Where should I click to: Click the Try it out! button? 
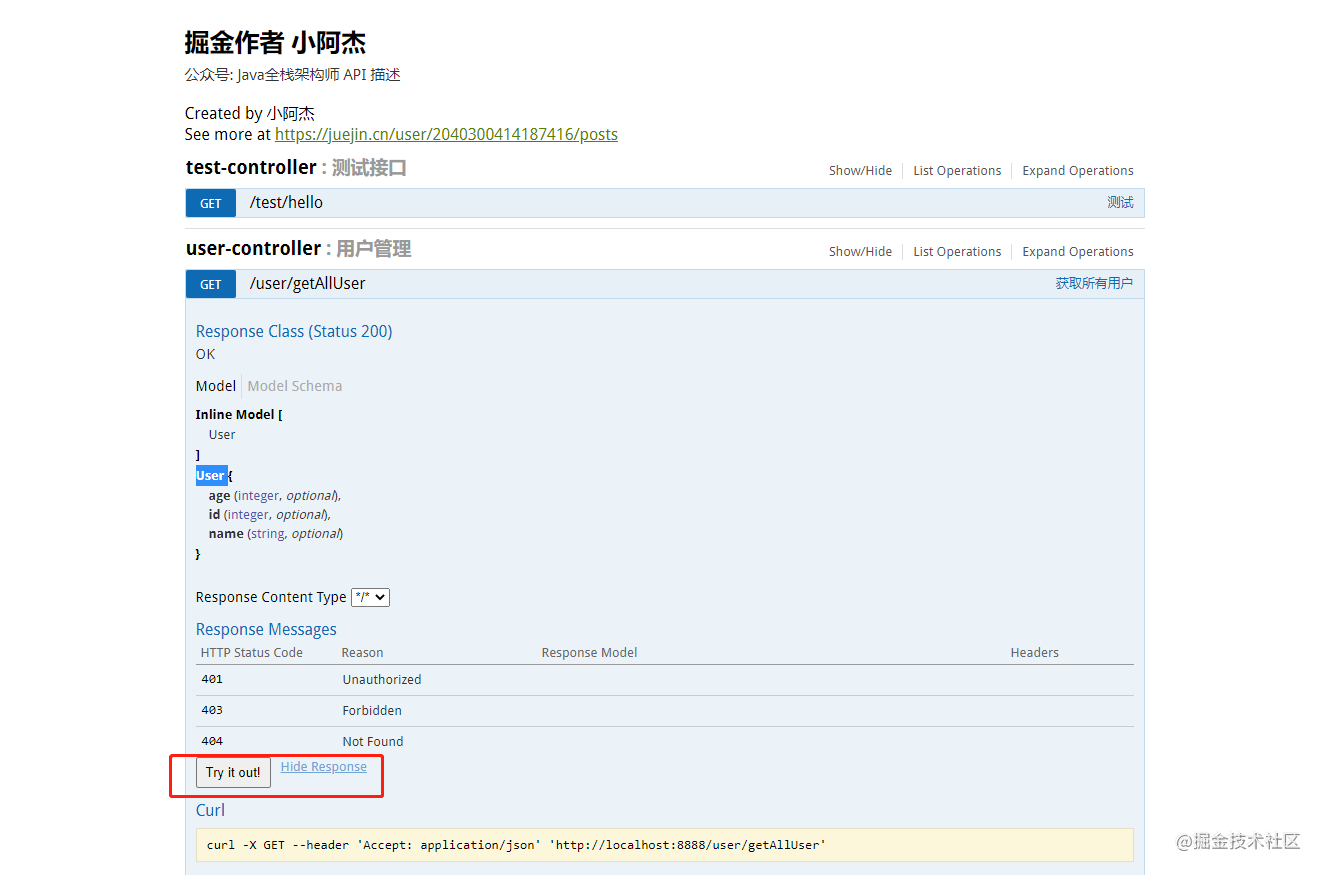(232, 772)
